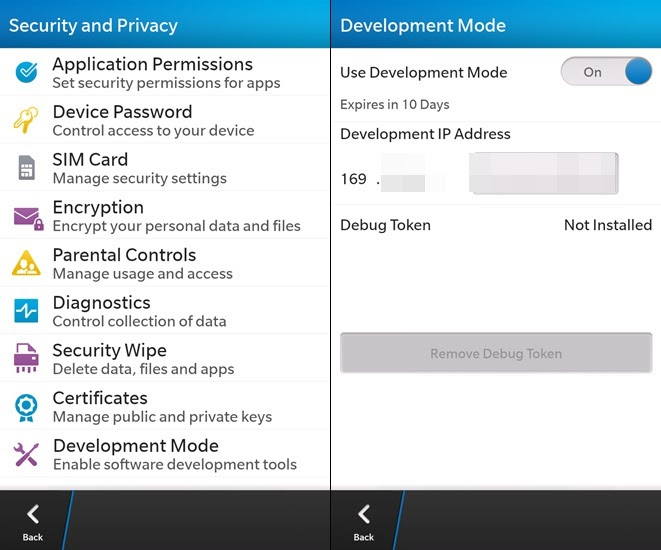This screenshot has width=661, height=550.
Task: Tap the Device Password keys icon
Action: [26, 120]
